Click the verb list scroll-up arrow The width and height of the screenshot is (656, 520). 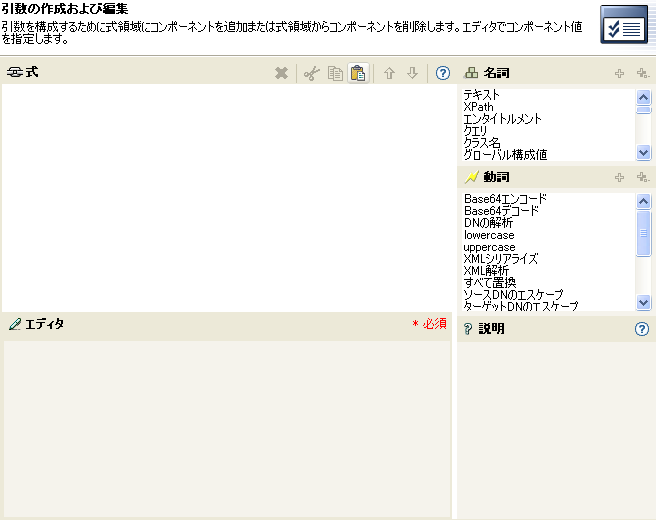click(x=643, y=202)
